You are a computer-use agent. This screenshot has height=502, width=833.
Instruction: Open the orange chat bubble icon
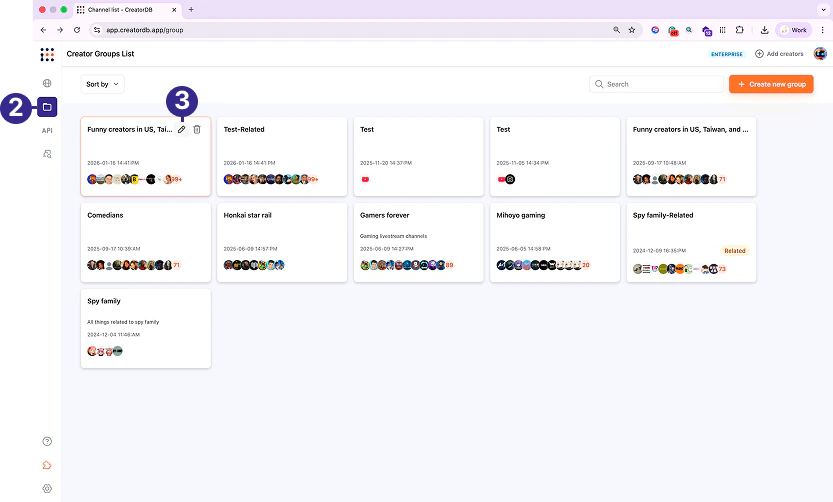[47, 465]
